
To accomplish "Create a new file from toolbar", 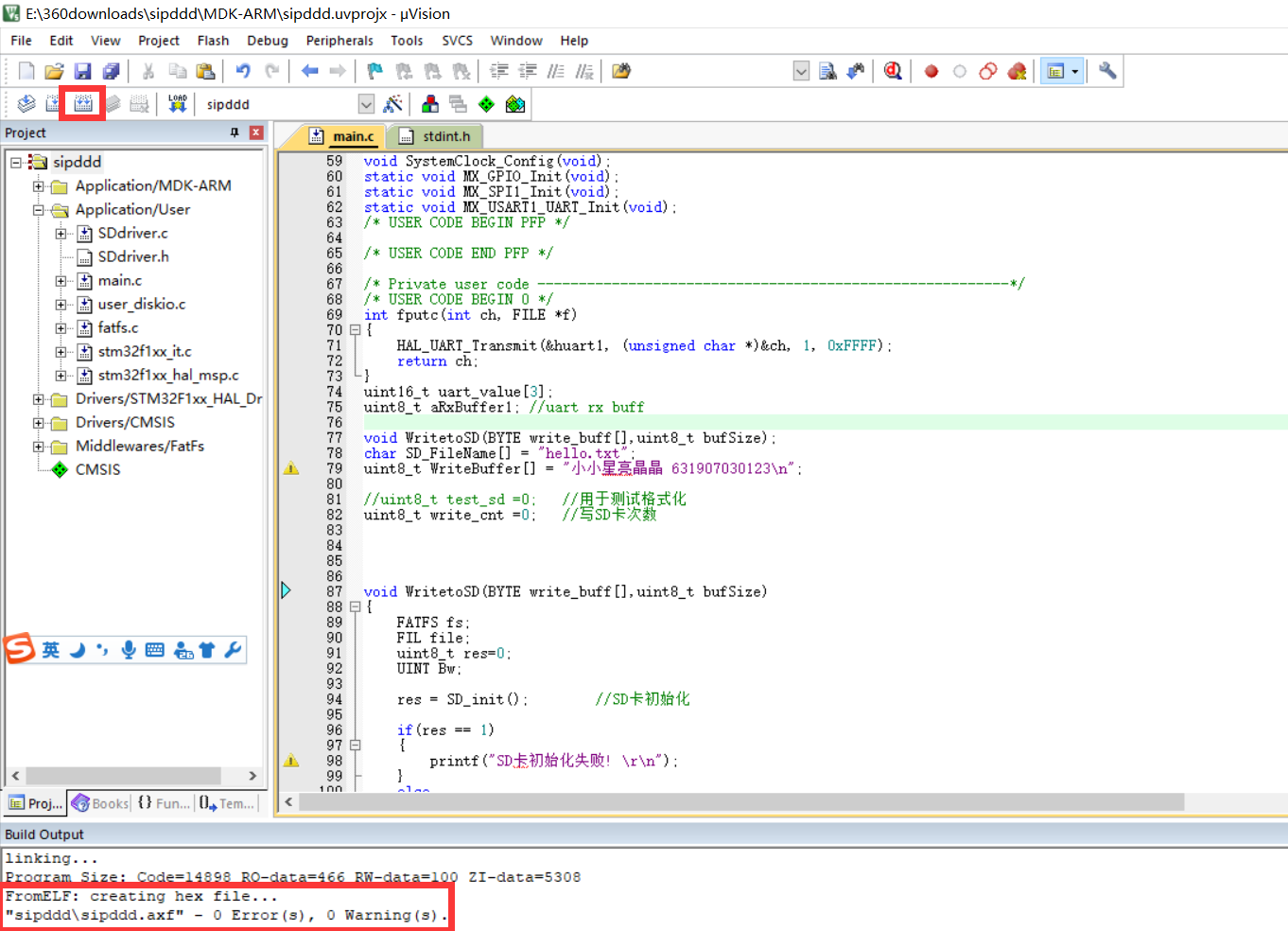I will pyautogui.click(x=26, y=71).
